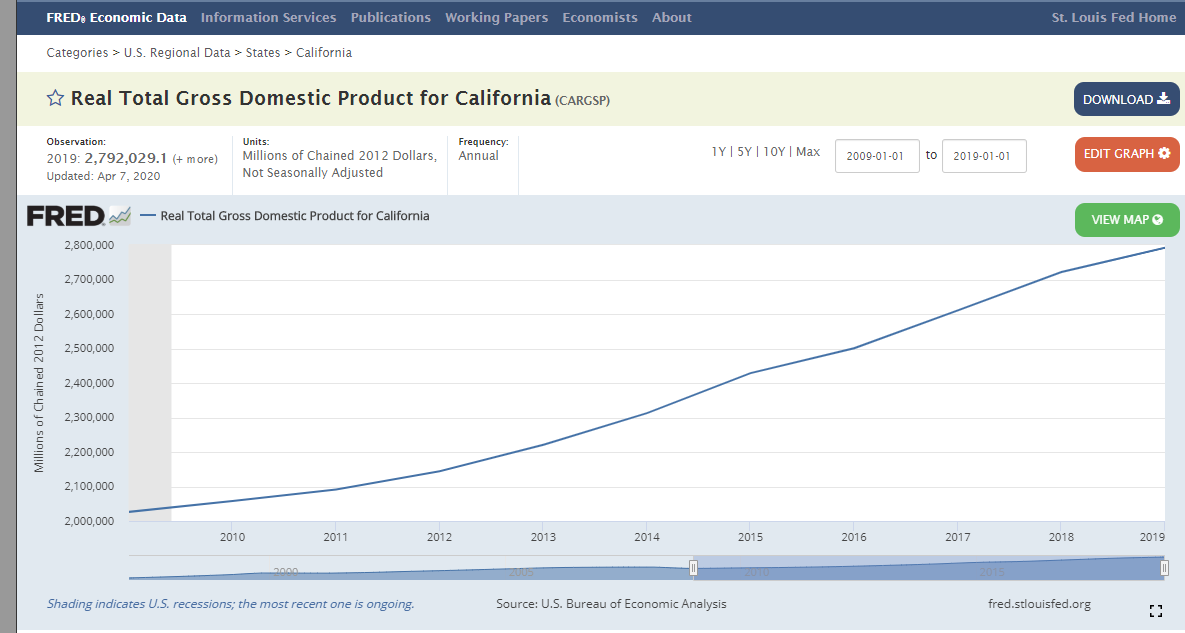Click the series ID (CARGSP)
Image resolution: width=1185 pixels, height=633 pixels.
pyautogui.click(x=583, y=100)
